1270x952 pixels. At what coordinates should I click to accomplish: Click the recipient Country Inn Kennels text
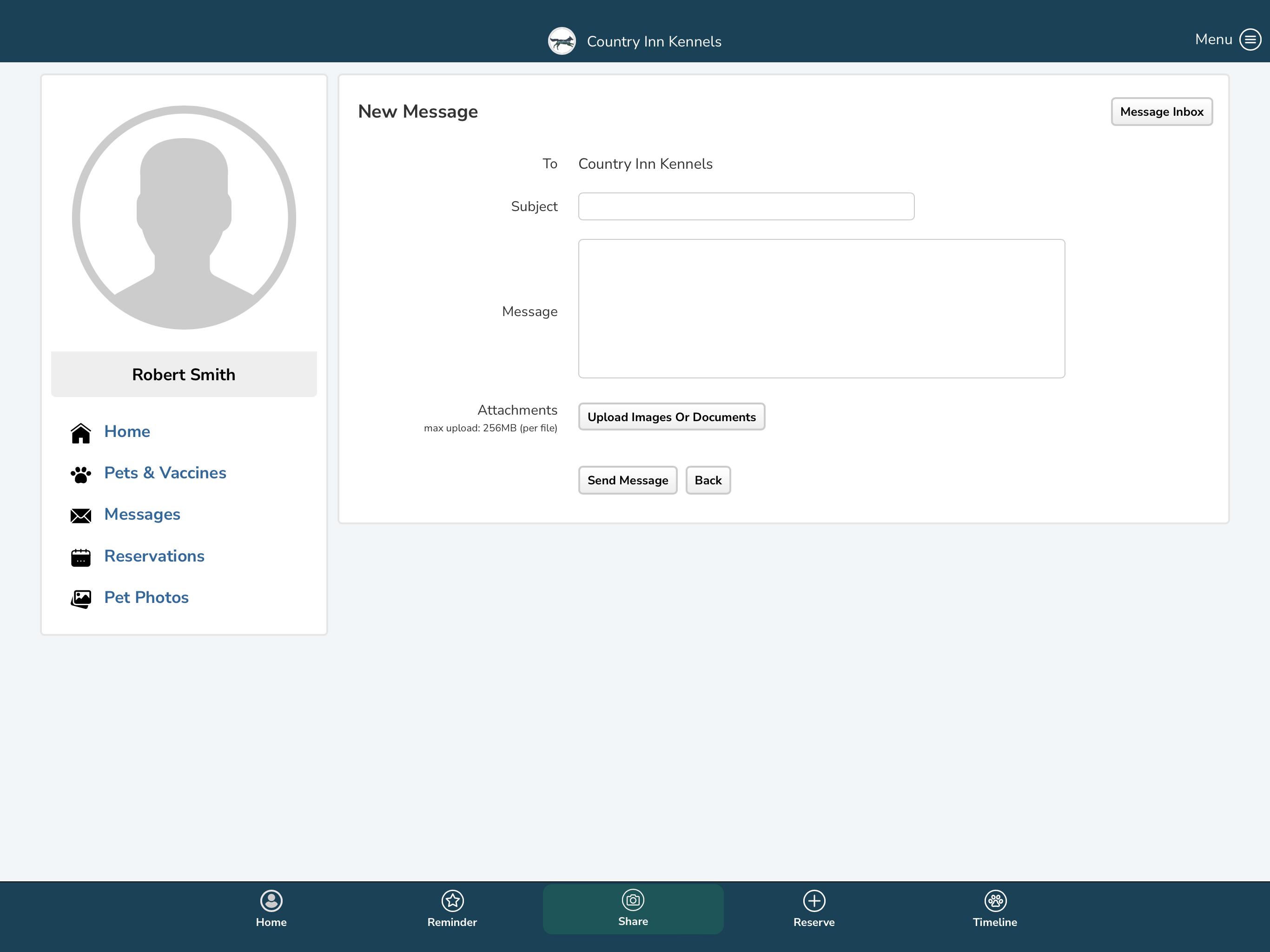645,164
